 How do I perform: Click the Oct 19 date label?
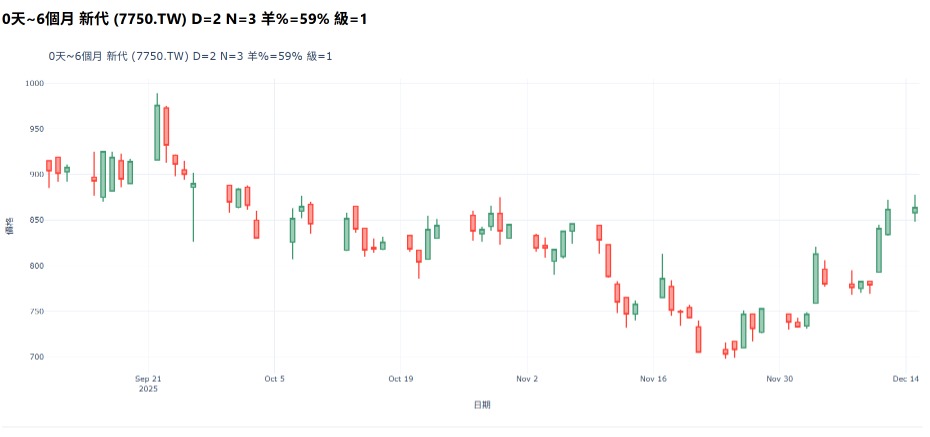(x=401, y=379)
